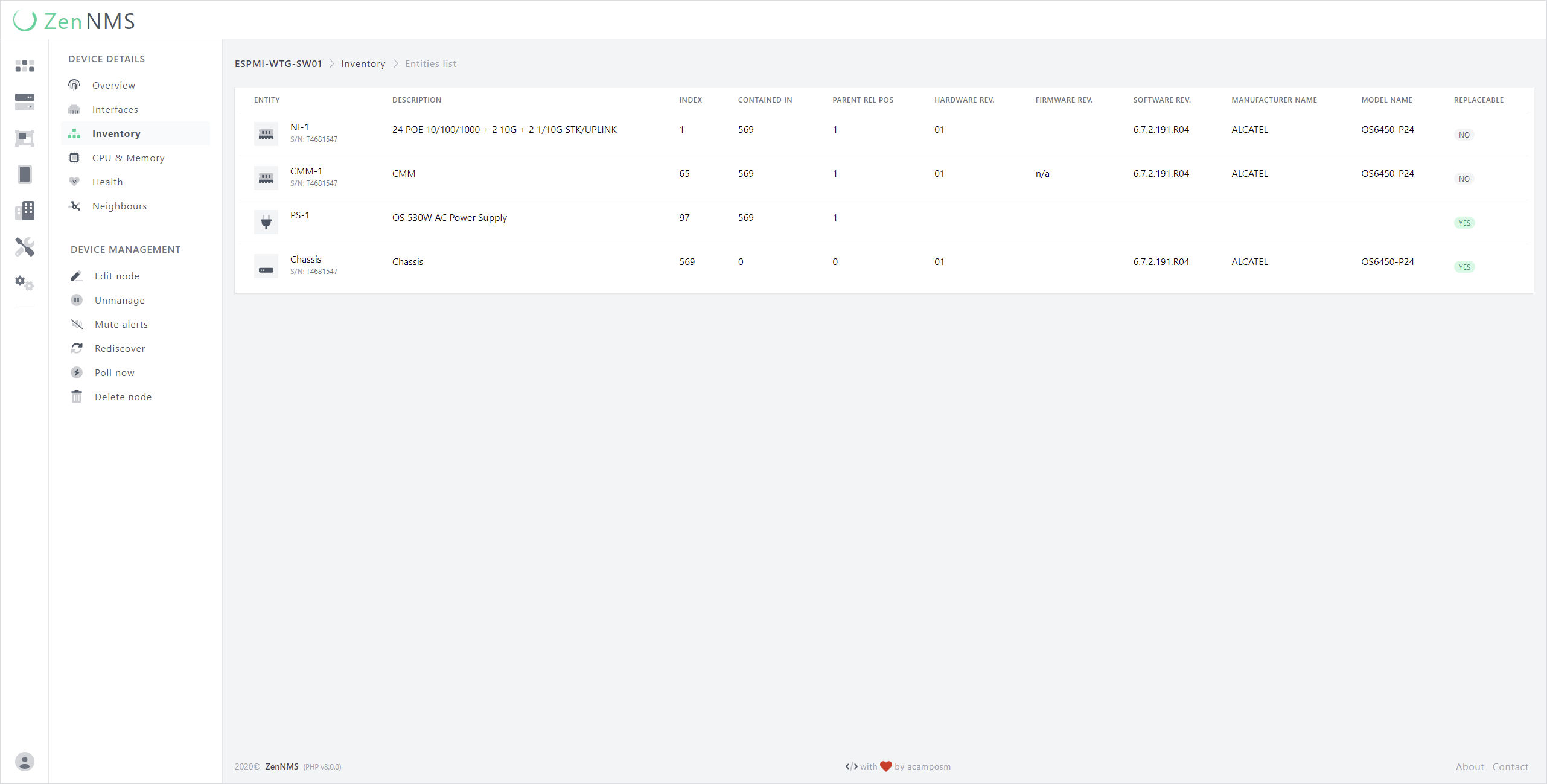Open the About footer link

pos(1470,766)
